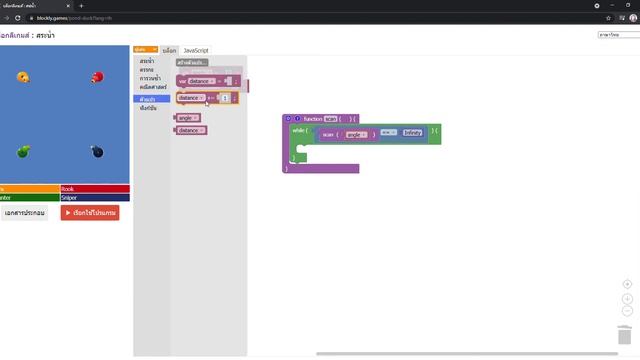The width and height of the screenshot is (640, 360).
Task: Switch to the บล็อก (Blocks) tab
Action: [x=169, y=51]
